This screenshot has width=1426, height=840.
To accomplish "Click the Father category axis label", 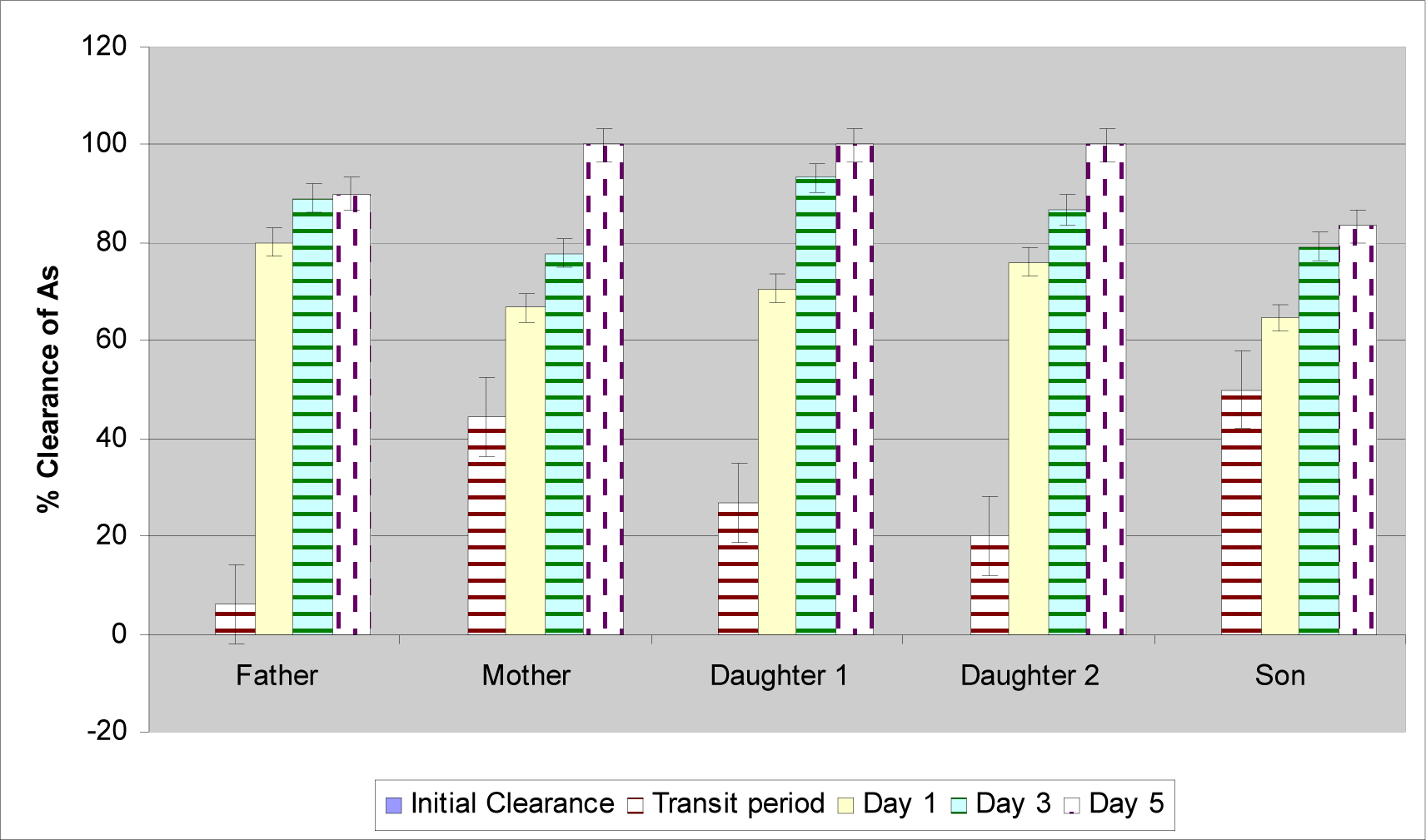I will [x=277, y=675].
